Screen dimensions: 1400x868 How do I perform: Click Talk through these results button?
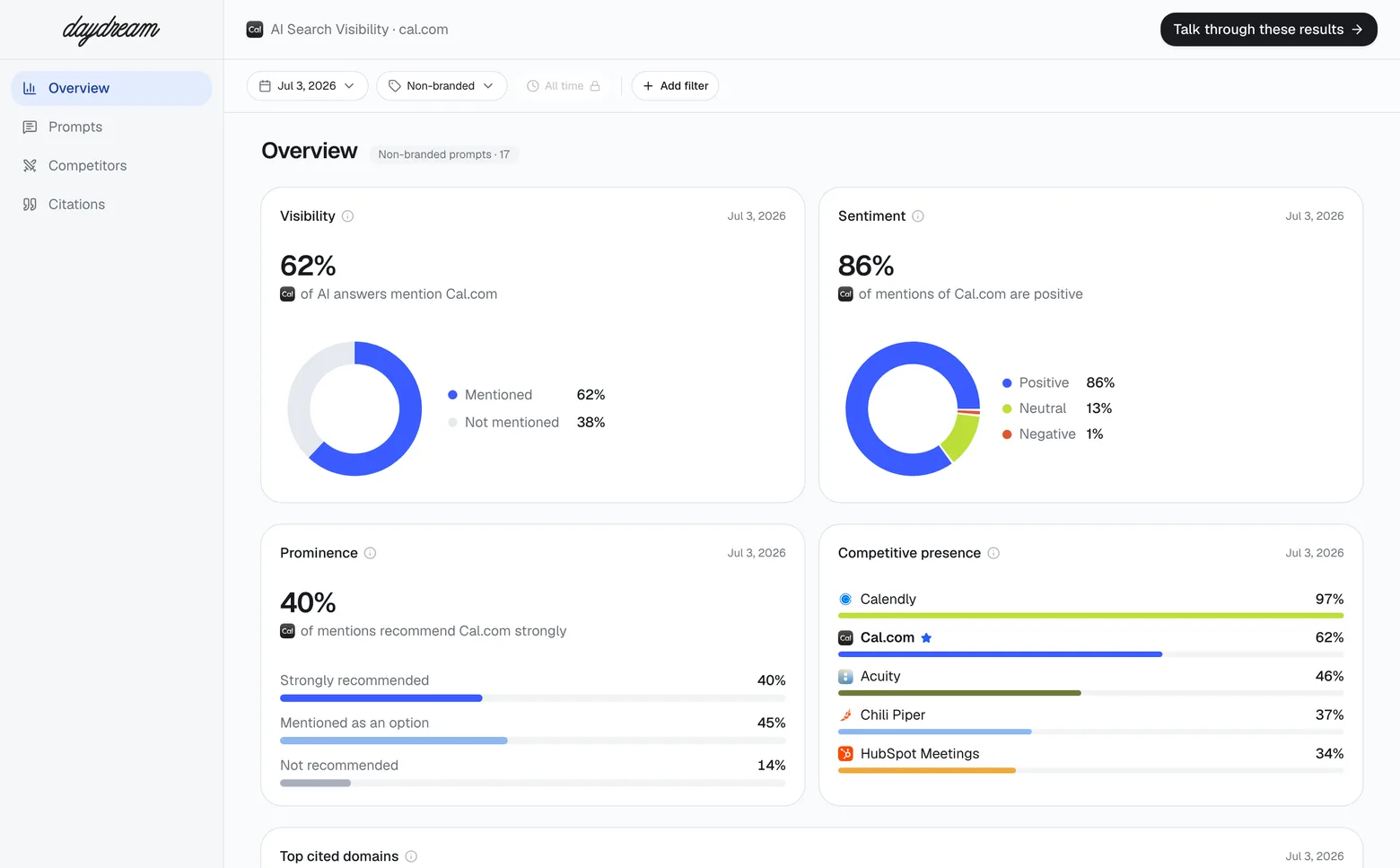click(x=1268, y=30)
